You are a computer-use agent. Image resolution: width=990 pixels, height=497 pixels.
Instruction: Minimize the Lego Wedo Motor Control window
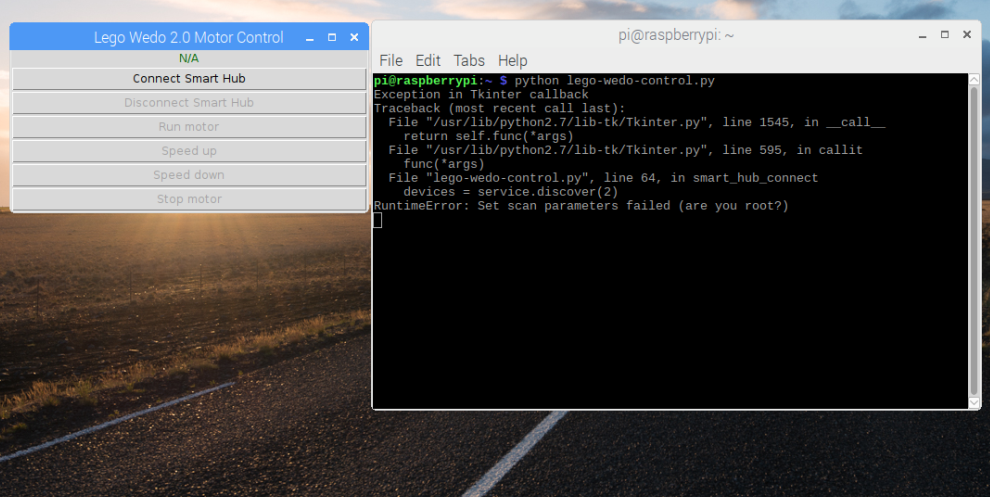pos(310,38)
